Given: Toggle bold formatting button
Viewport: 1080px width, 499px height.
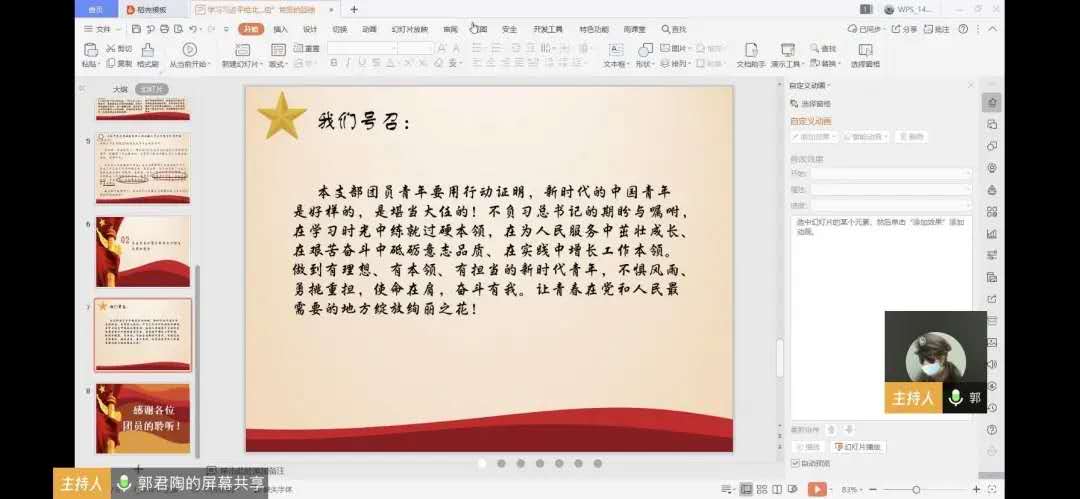Looking at the screenshot, I should tap(334, 63).
